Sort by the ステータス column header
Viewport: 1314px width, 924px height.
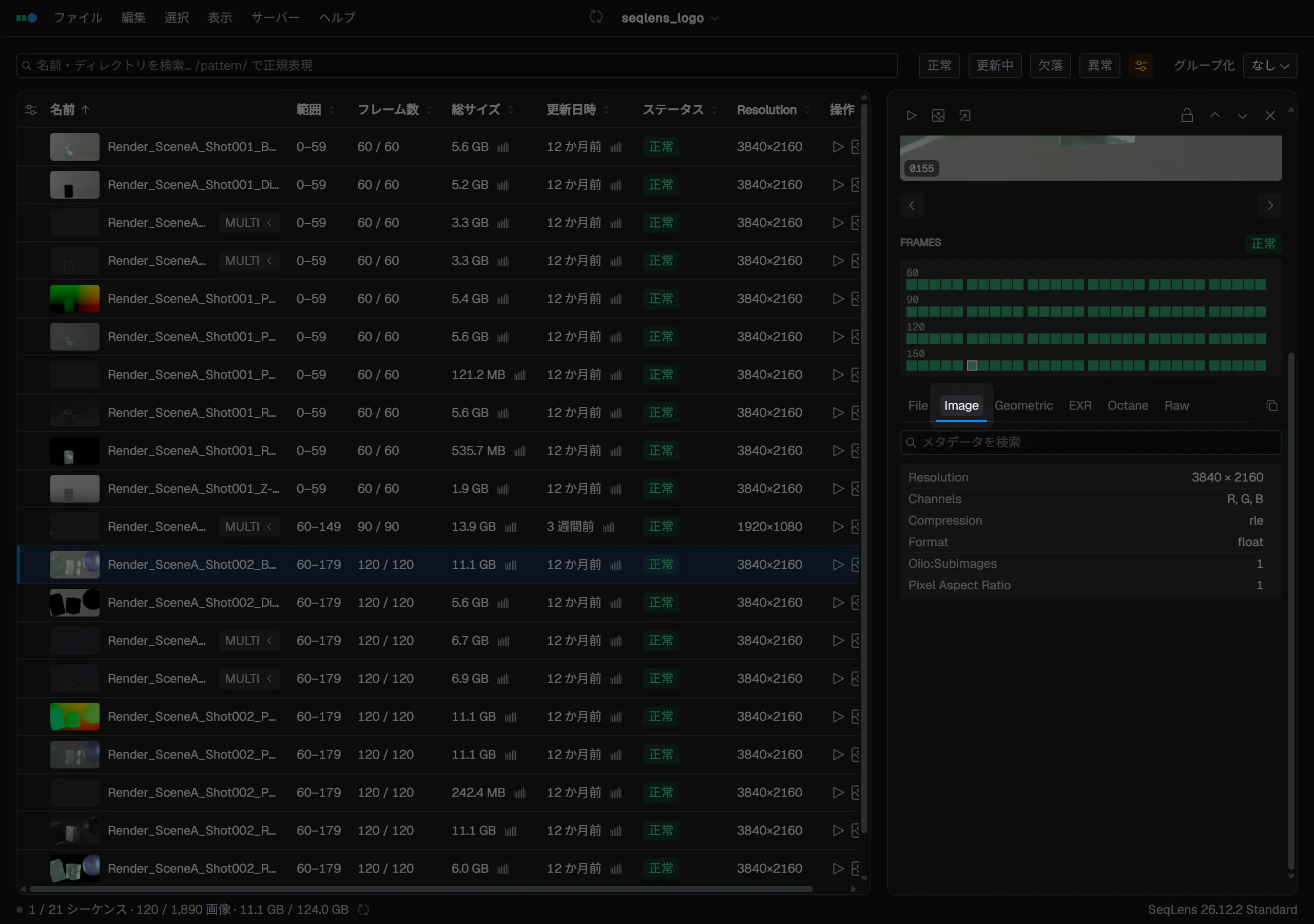point(679,109)
